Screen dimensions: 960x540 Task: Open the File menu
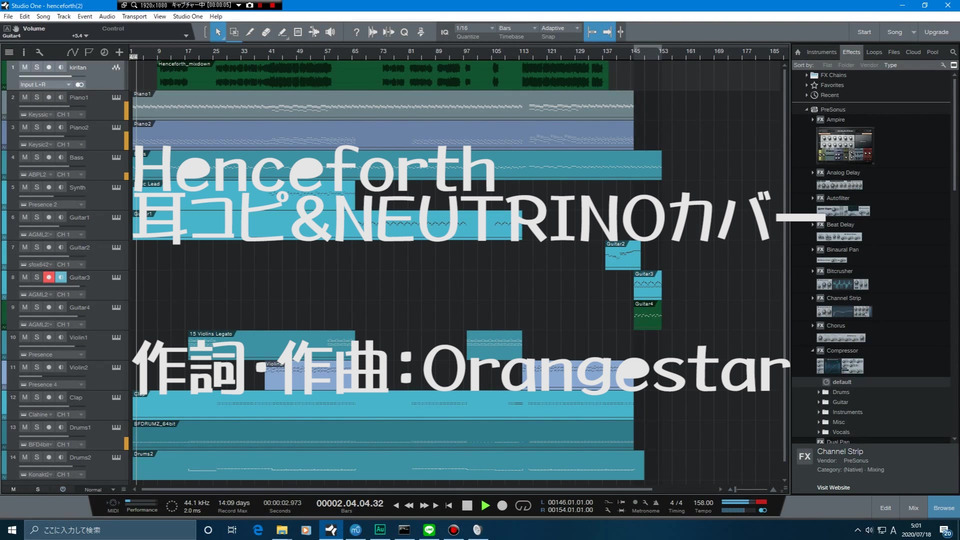[x=8, y=17]
